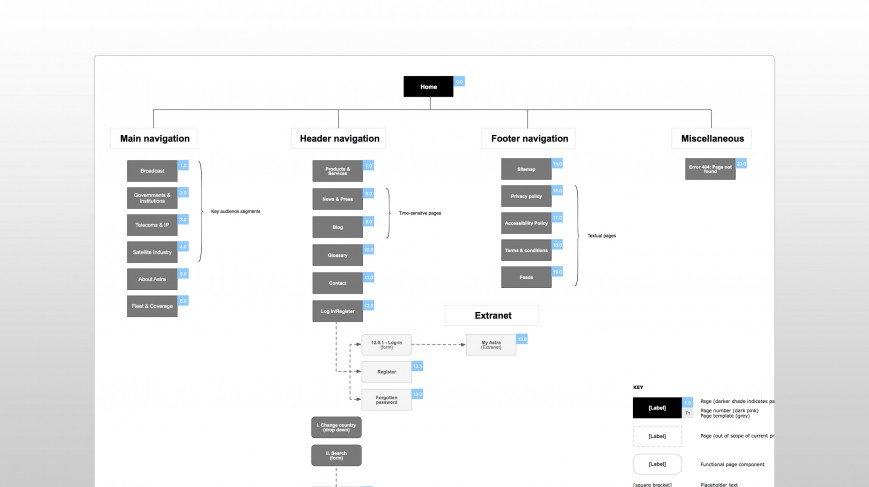Image resolution: width=869 pixels, height=487 pixels.
Task: Click the News & Press box
Action: (x=338, y=199)
